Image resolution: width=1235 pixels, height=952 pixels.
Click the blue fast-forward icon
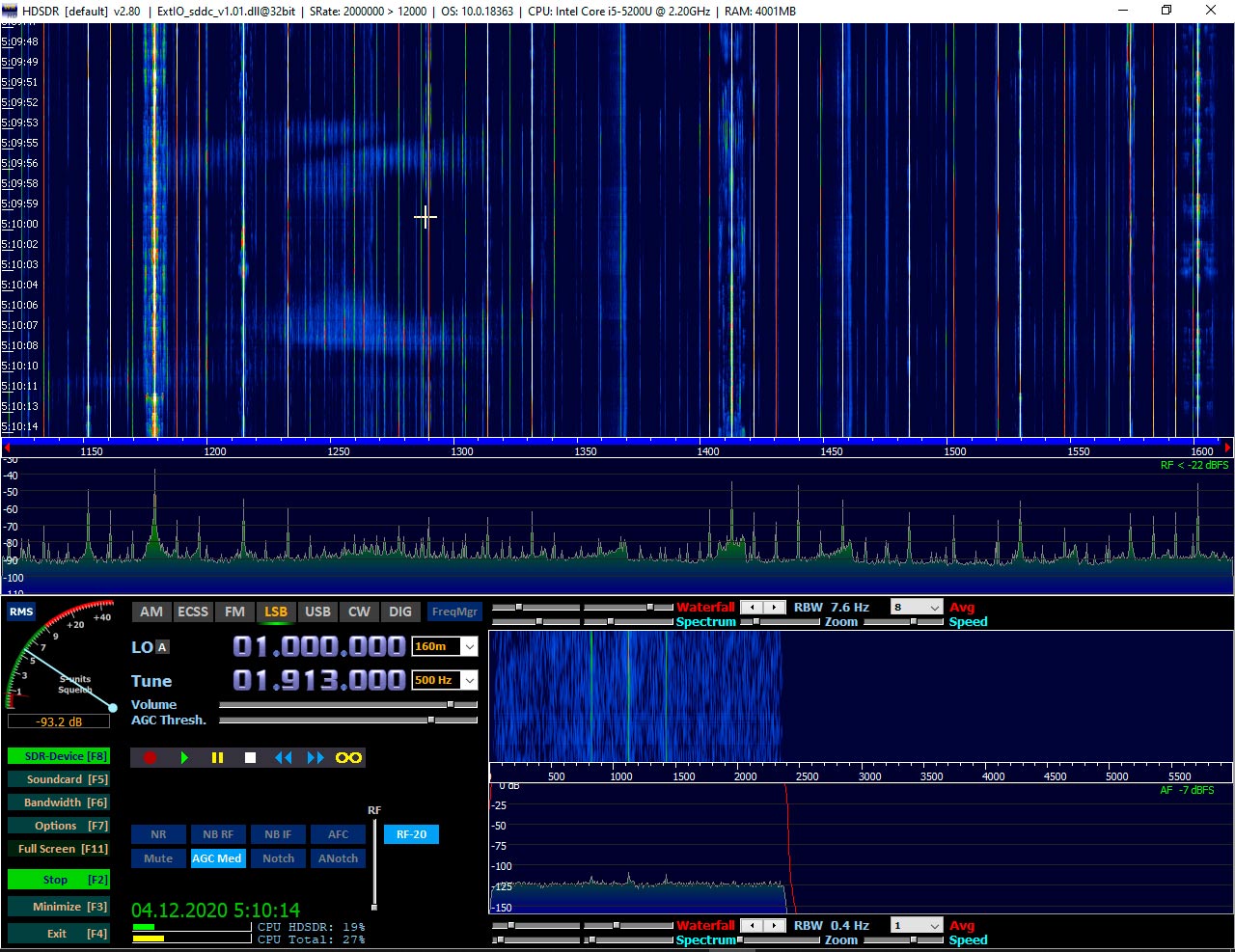pos(316,758)
